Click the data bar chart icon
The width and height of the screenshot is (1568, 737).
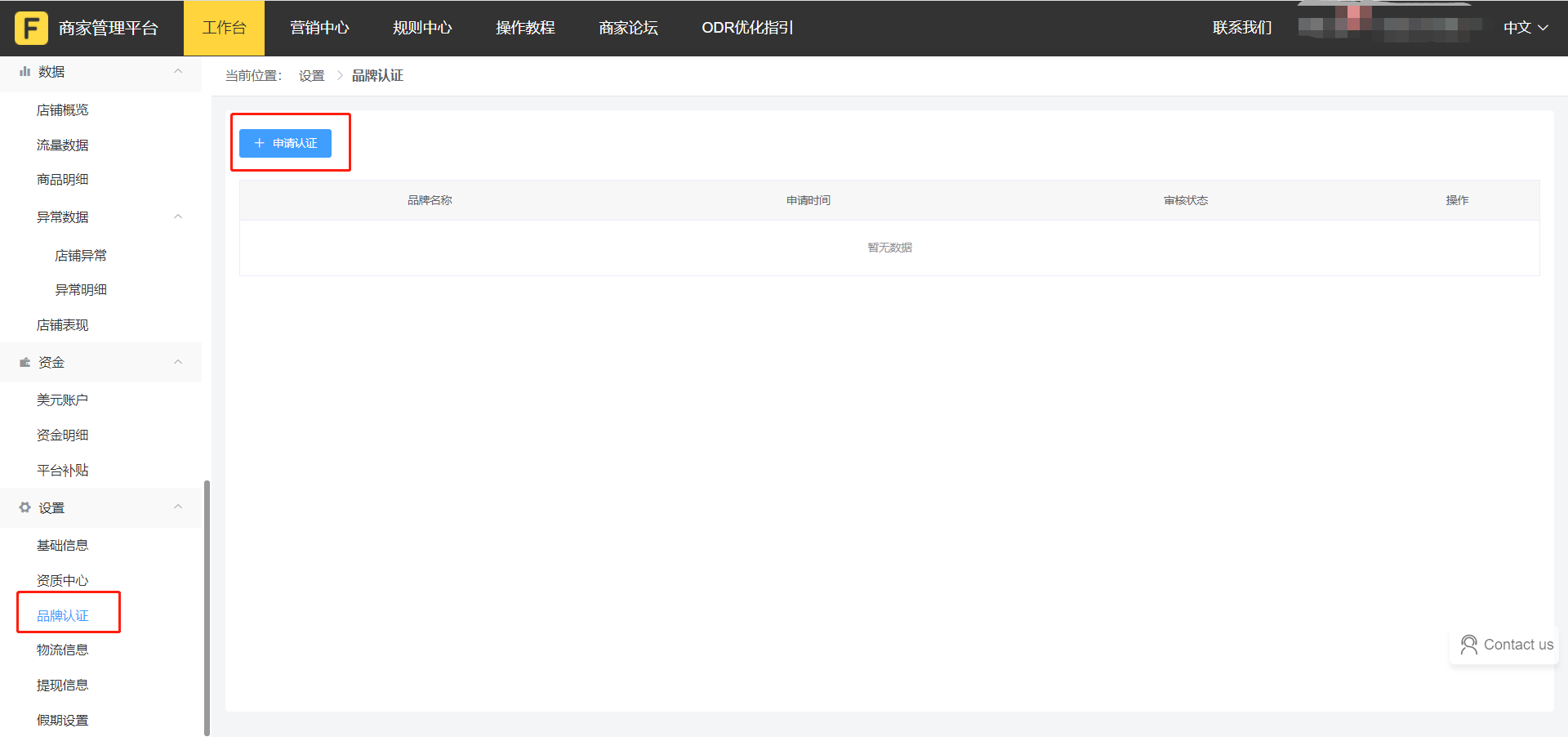coord(24,72)
